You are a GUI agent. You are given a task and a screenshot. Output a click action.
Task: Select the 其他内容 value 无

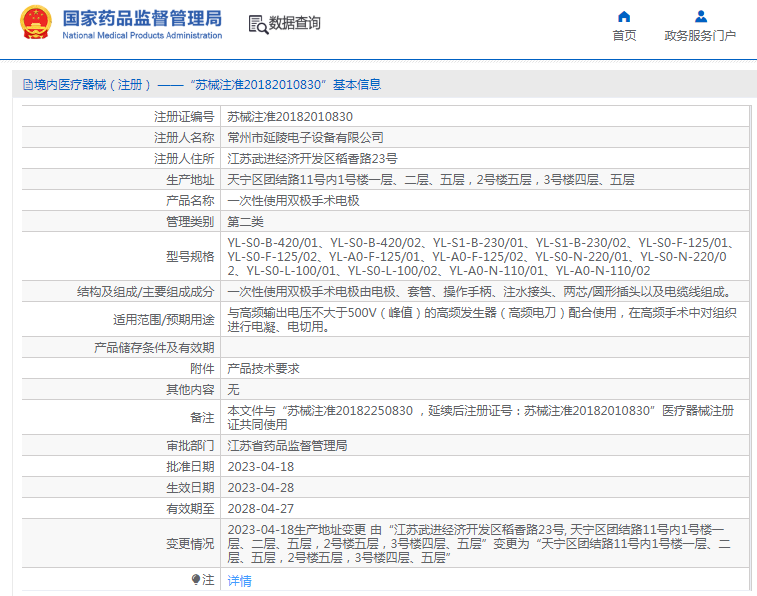coord(233,389)
